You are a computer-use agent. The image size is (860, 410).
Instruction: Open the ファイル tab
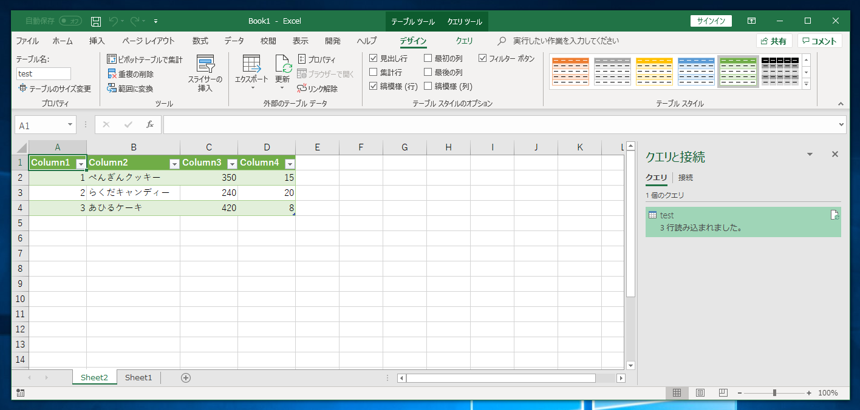[27, 41]
